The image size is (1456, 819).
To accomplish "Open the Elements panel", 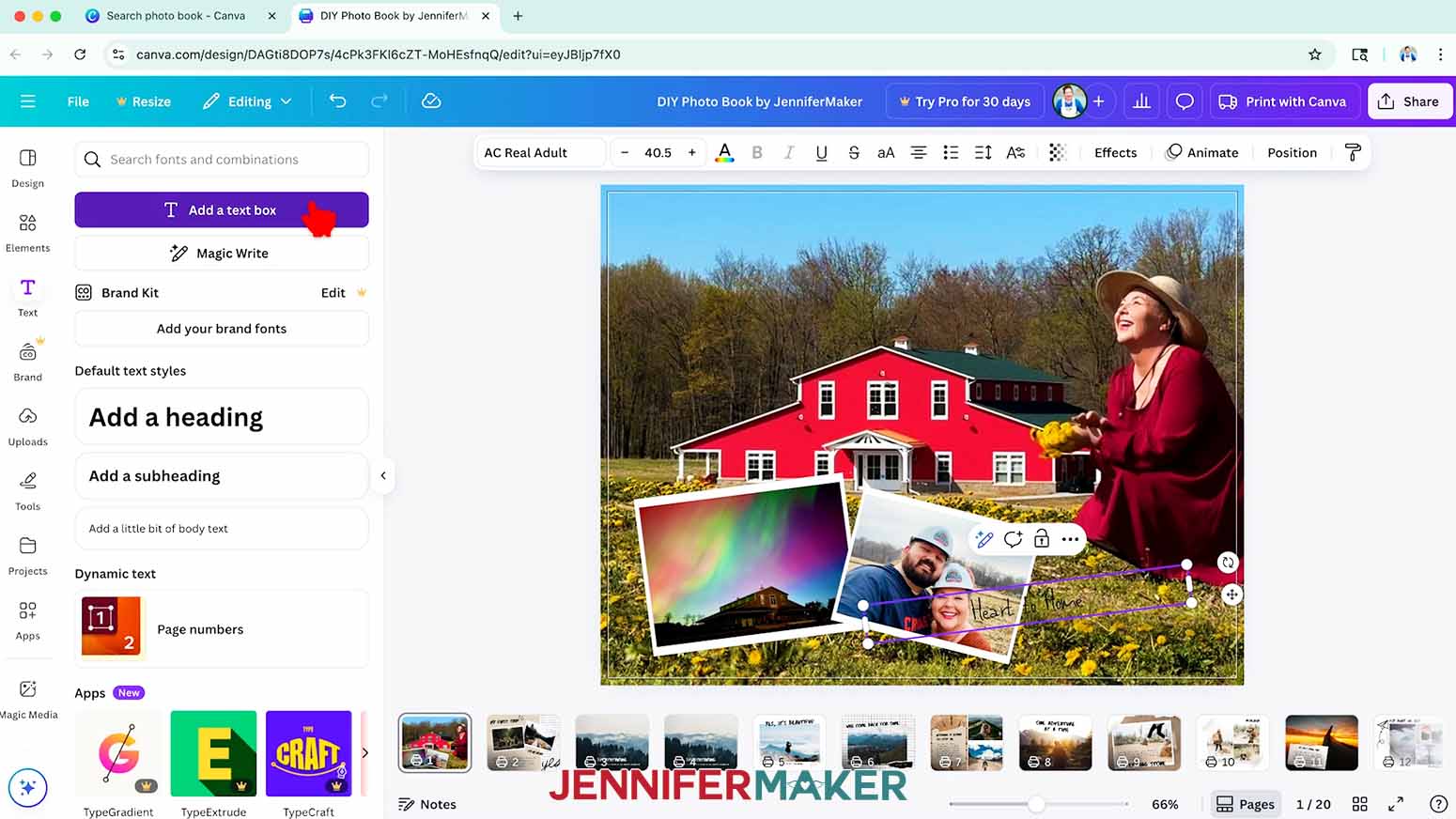I will [x=27, y=233].
